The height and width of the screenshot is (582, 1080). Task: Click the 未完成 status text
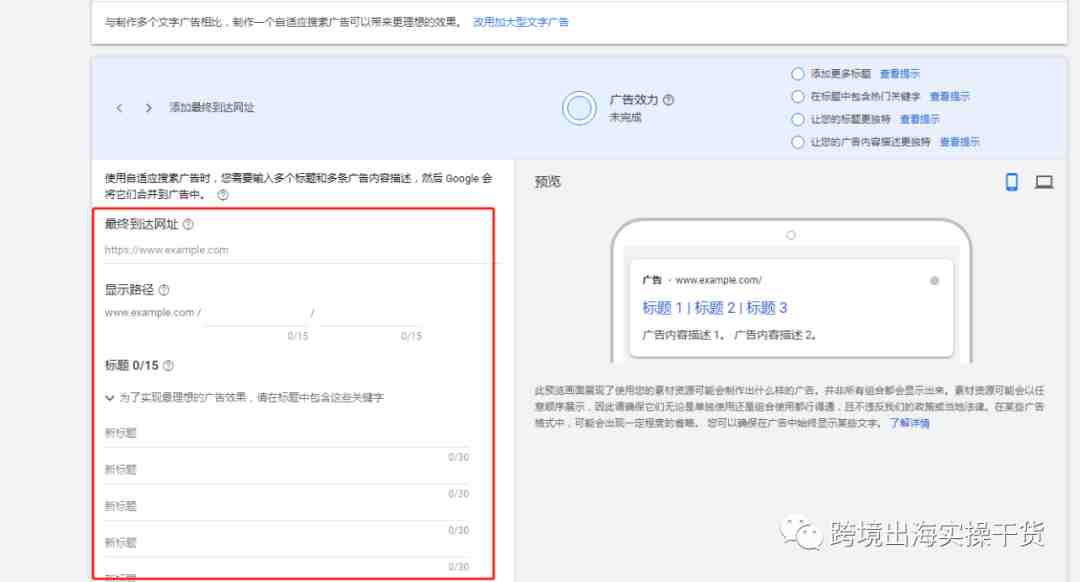click(625, 118)
